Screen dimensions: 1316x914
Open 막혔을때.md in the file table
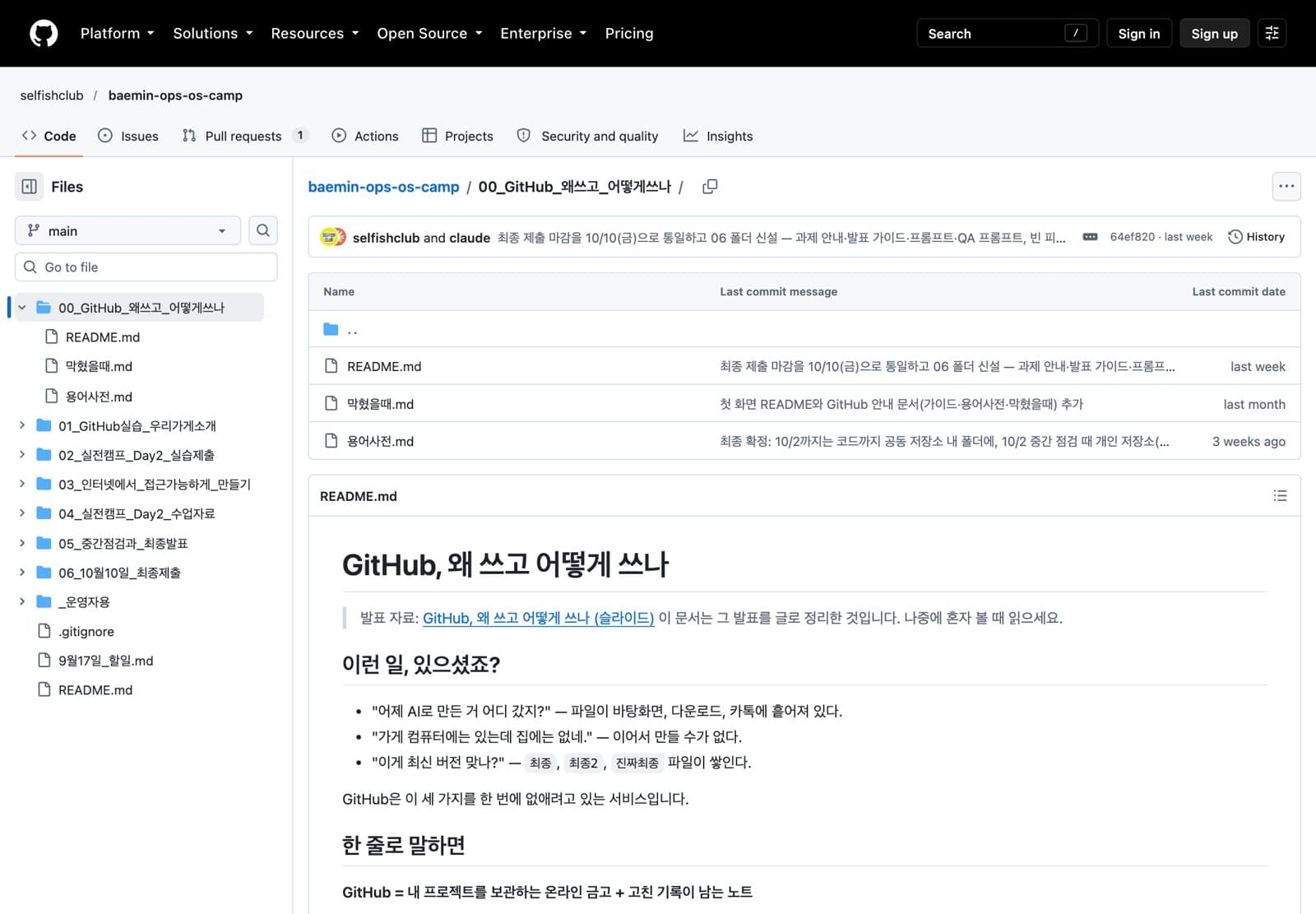pos(380,404)
